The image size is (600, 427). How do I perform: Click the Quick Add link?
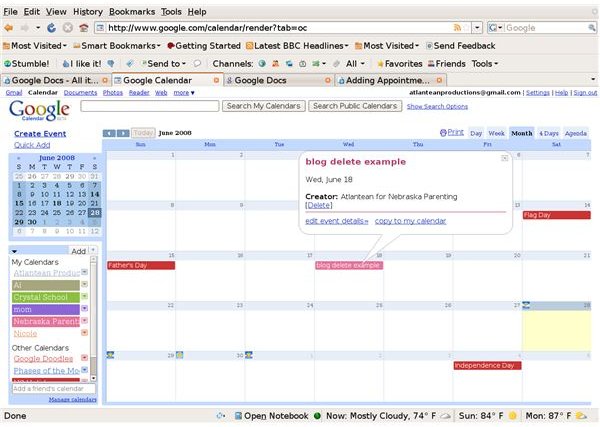[x=32, y=145]
